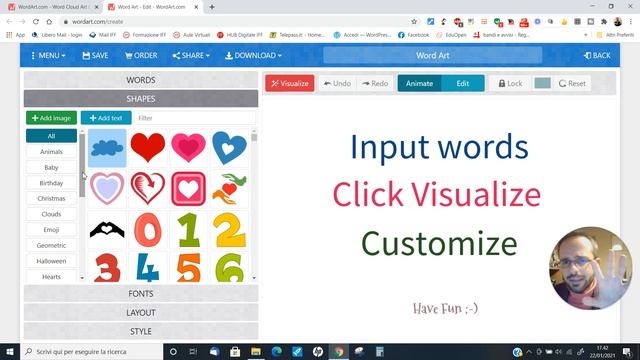Click the red Visualize button
This screenshot has height=360, width=640.
pyautogui.click(x=290, y=83)
